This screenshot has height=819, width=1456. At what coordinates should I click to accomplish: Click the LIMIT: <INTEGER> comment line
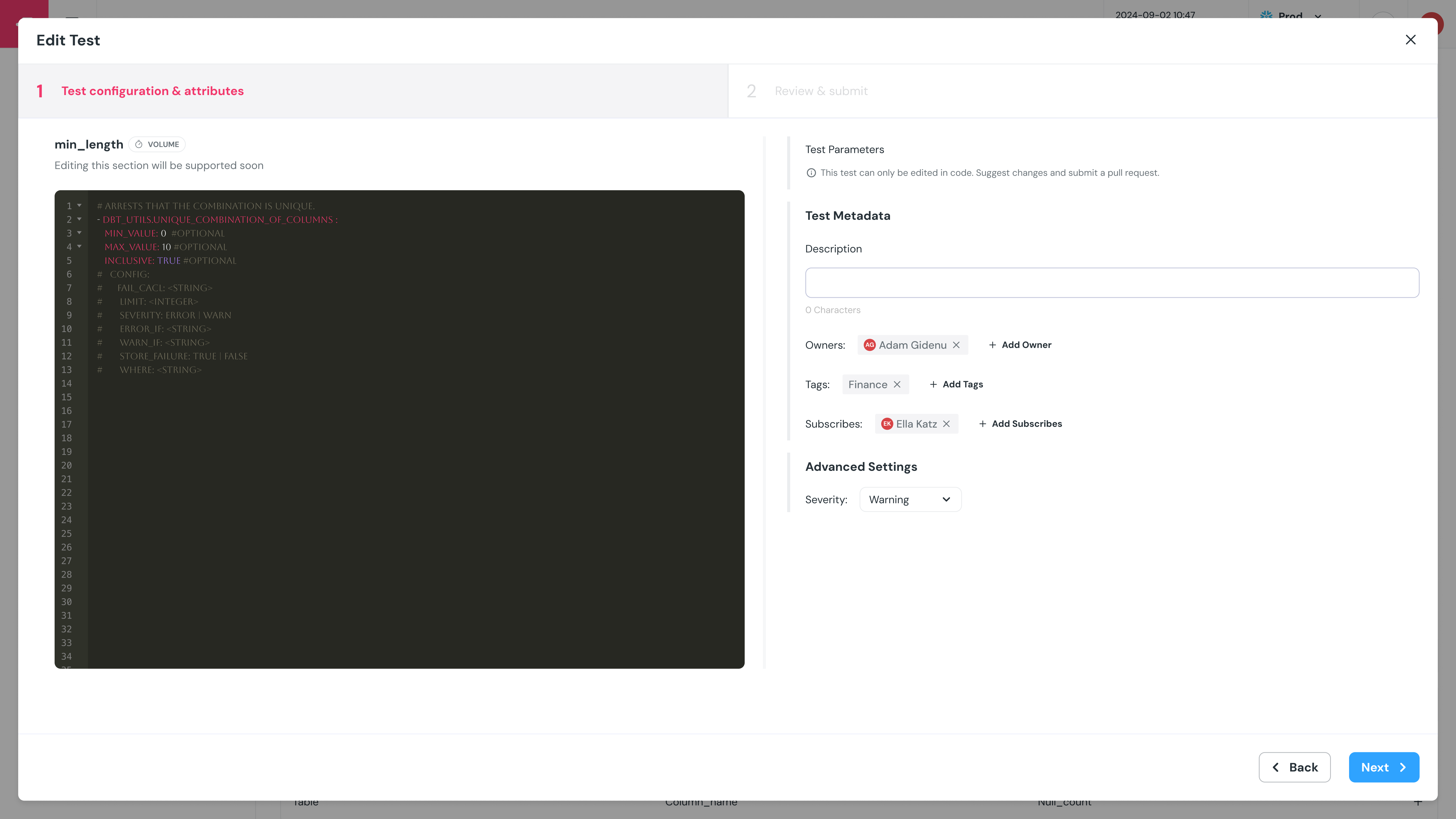point(148,302)
